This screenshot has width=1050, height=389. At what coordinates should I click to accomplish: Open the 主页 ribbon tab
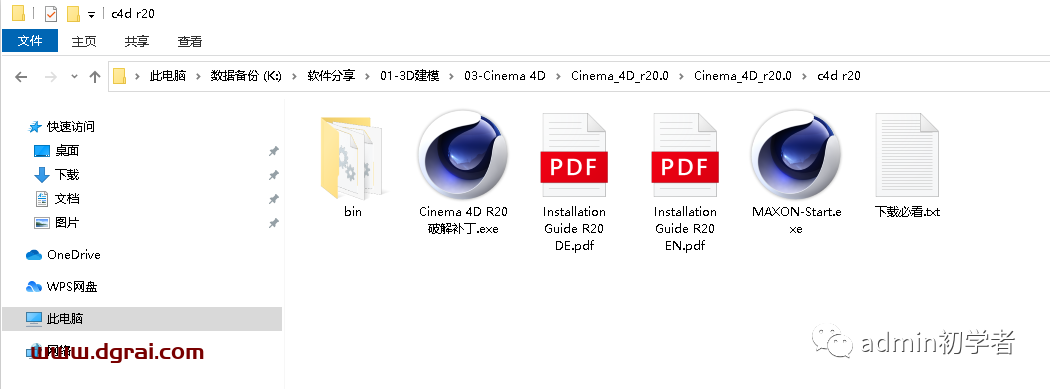[84, 41]
